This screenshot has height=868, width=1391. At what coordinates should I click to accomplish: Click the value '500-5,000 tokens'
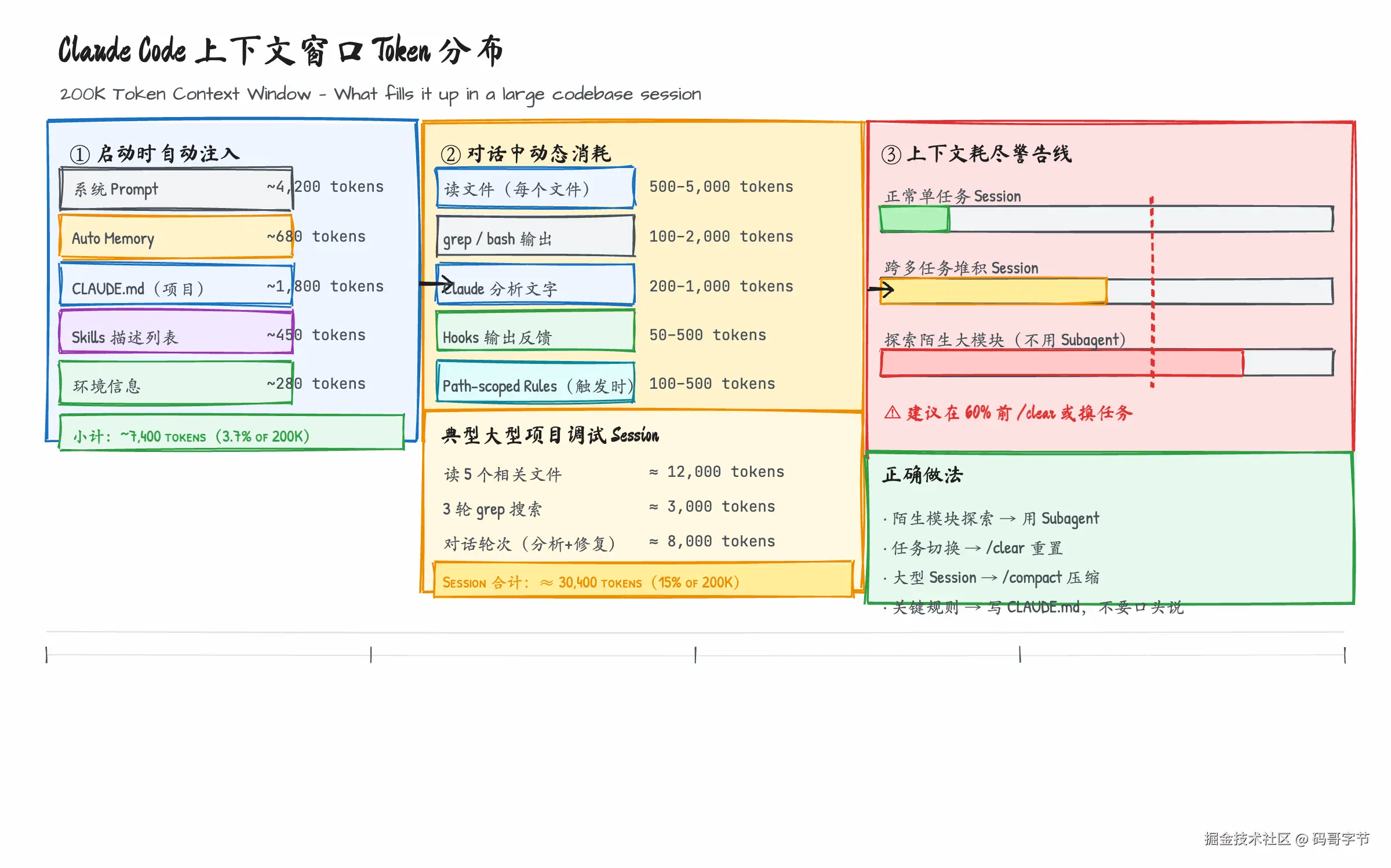(x=721, y=187)
